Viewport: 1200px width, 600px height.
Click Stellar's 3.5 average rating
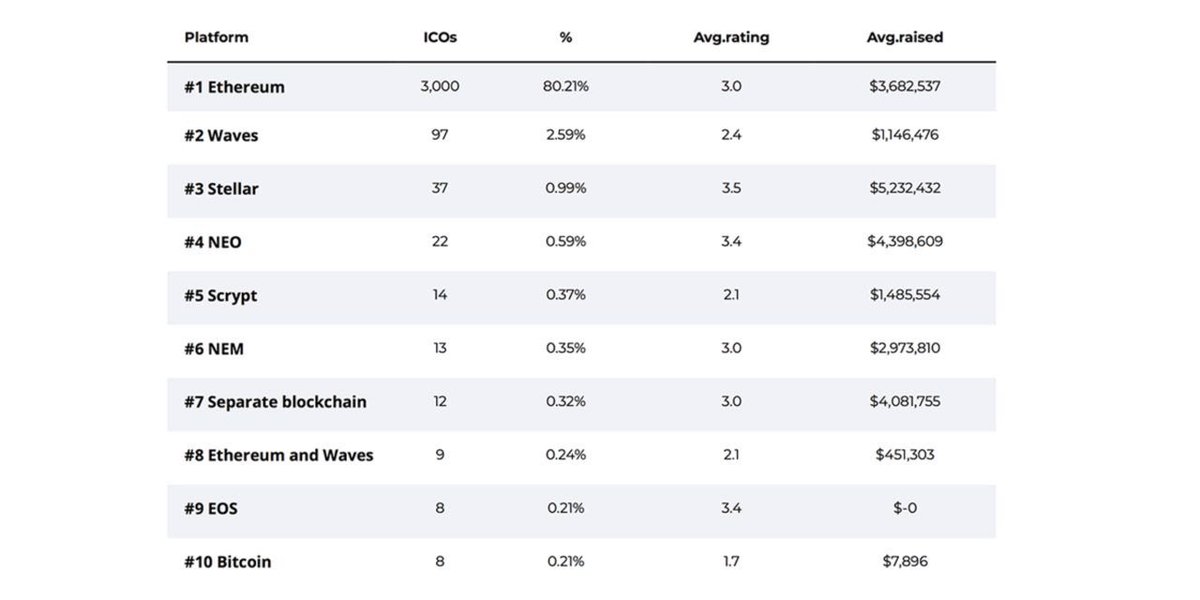[731, 188]
